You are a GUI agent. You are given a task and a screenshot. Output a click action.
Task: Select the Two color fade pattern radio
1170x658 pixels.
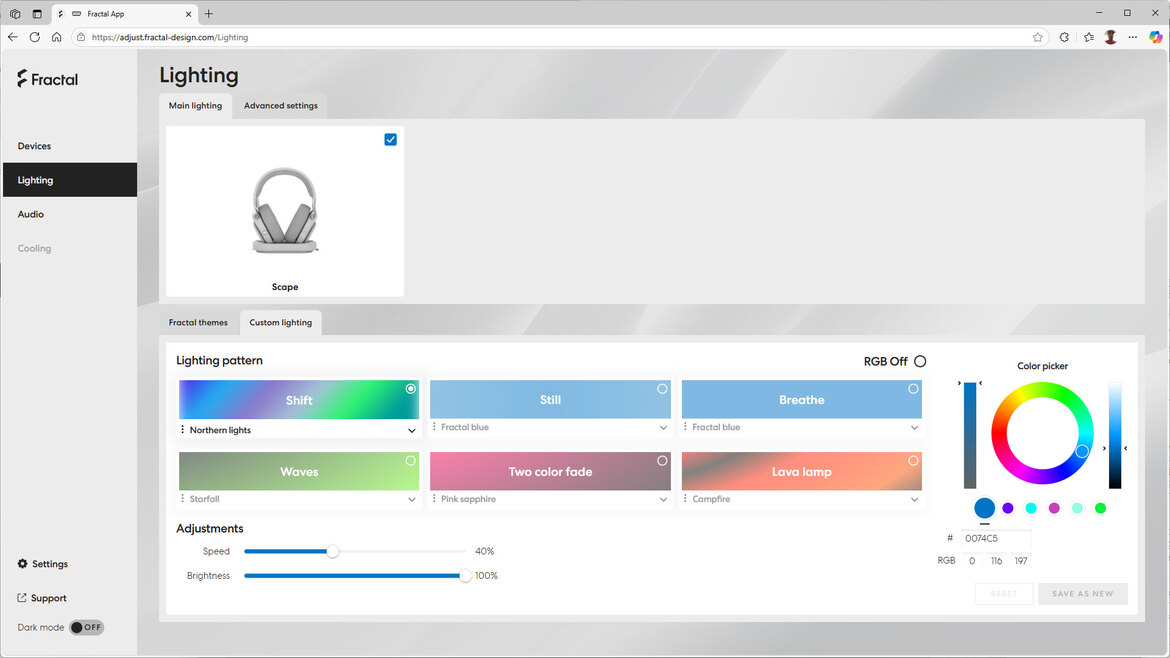click(x=662, y=460)
